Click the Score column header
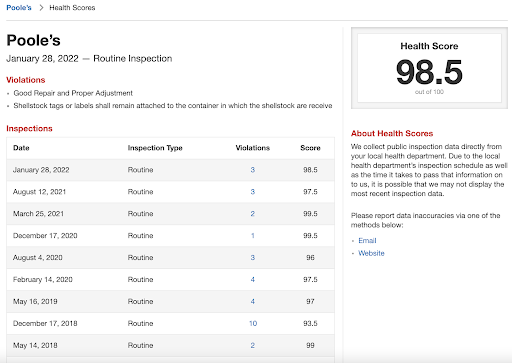Image resolution: width=512 pixels, height=363 pixels. [310, 148]
